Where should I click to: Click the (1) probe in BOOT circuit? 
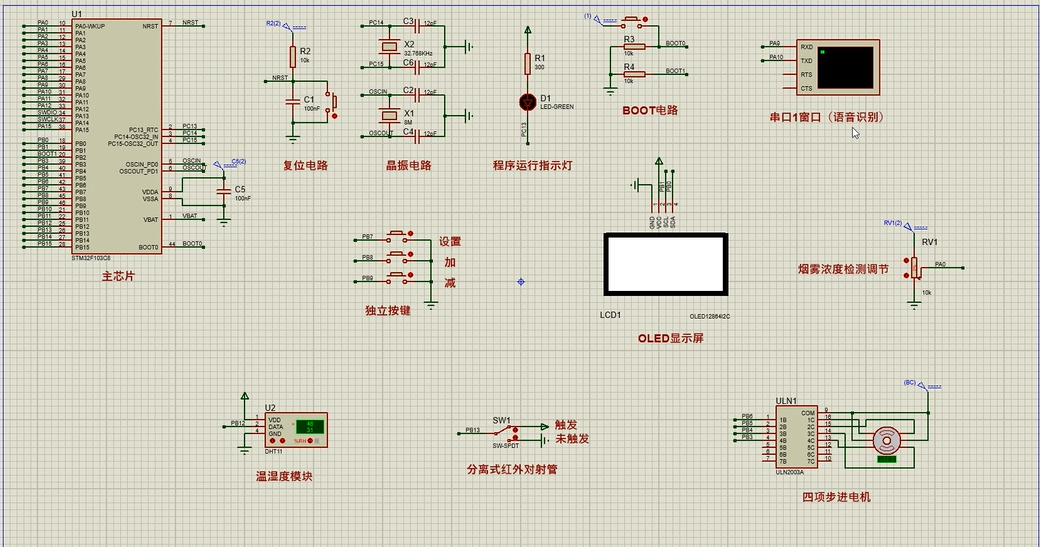click(x=598, y=19)
